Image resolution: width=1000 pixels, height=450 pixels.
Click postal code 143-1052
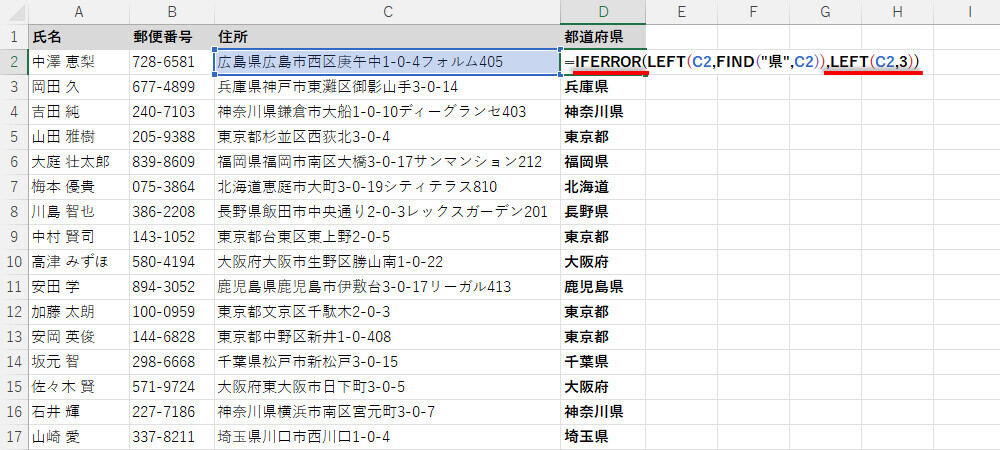click(172, 236)
